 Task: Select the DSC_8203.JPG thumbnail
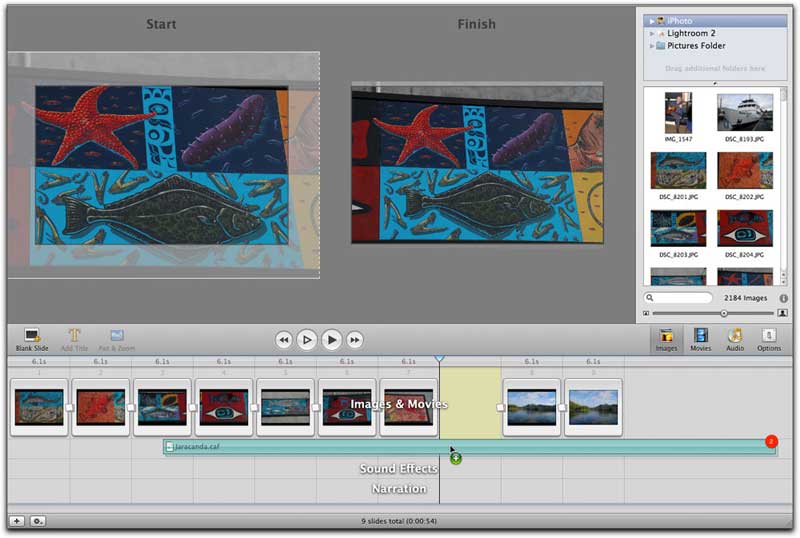(678, 229)
